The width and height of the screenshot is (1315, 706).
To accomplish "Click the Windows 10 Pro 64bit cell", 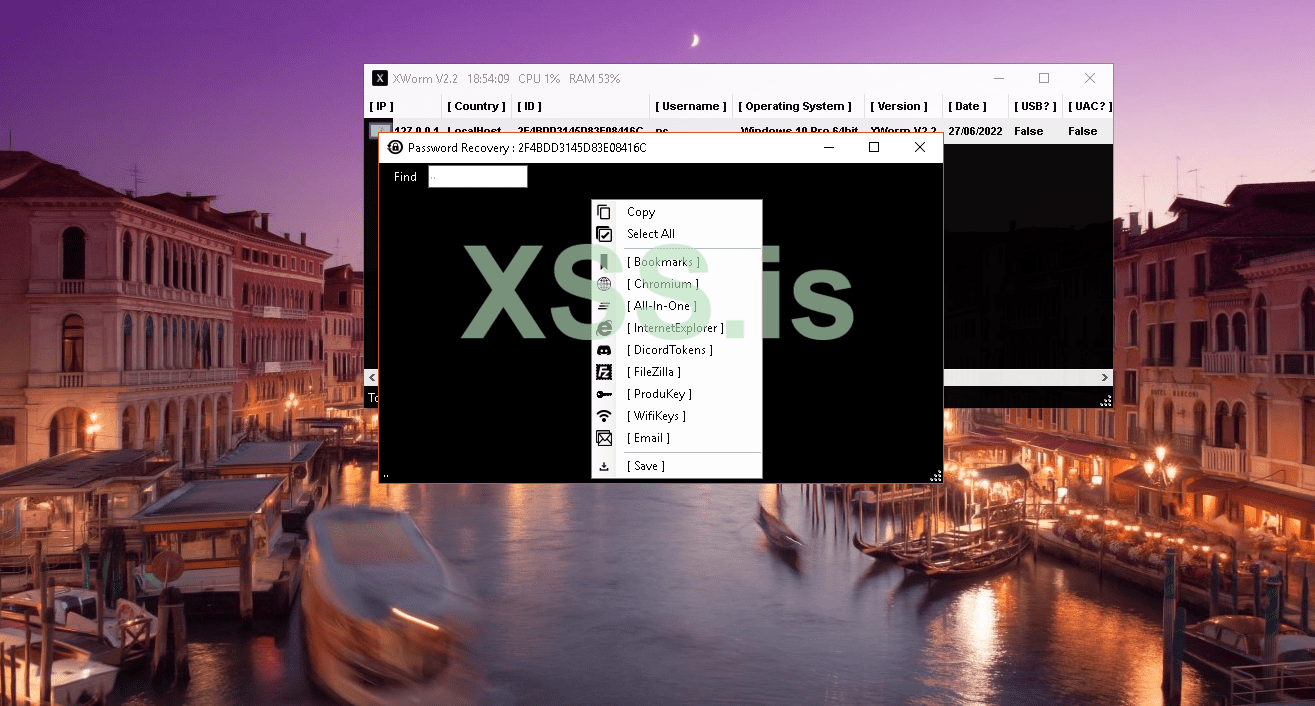I will tap(799, 131).
